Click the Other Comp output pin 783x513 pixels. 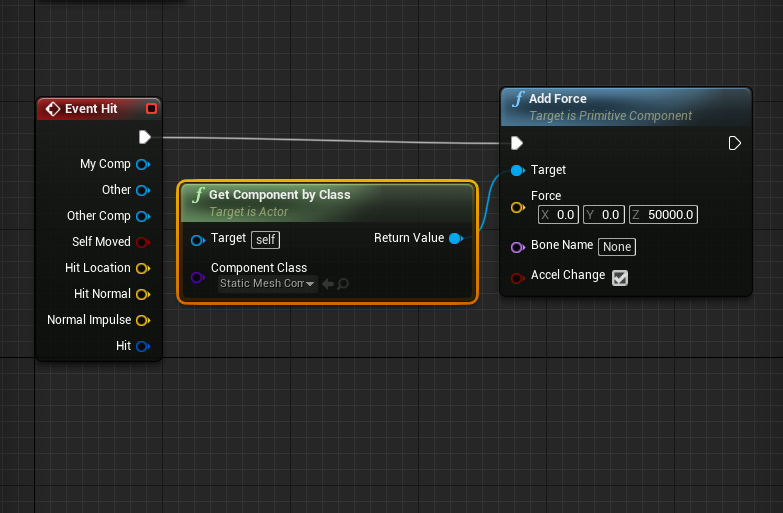click(143, 216)
